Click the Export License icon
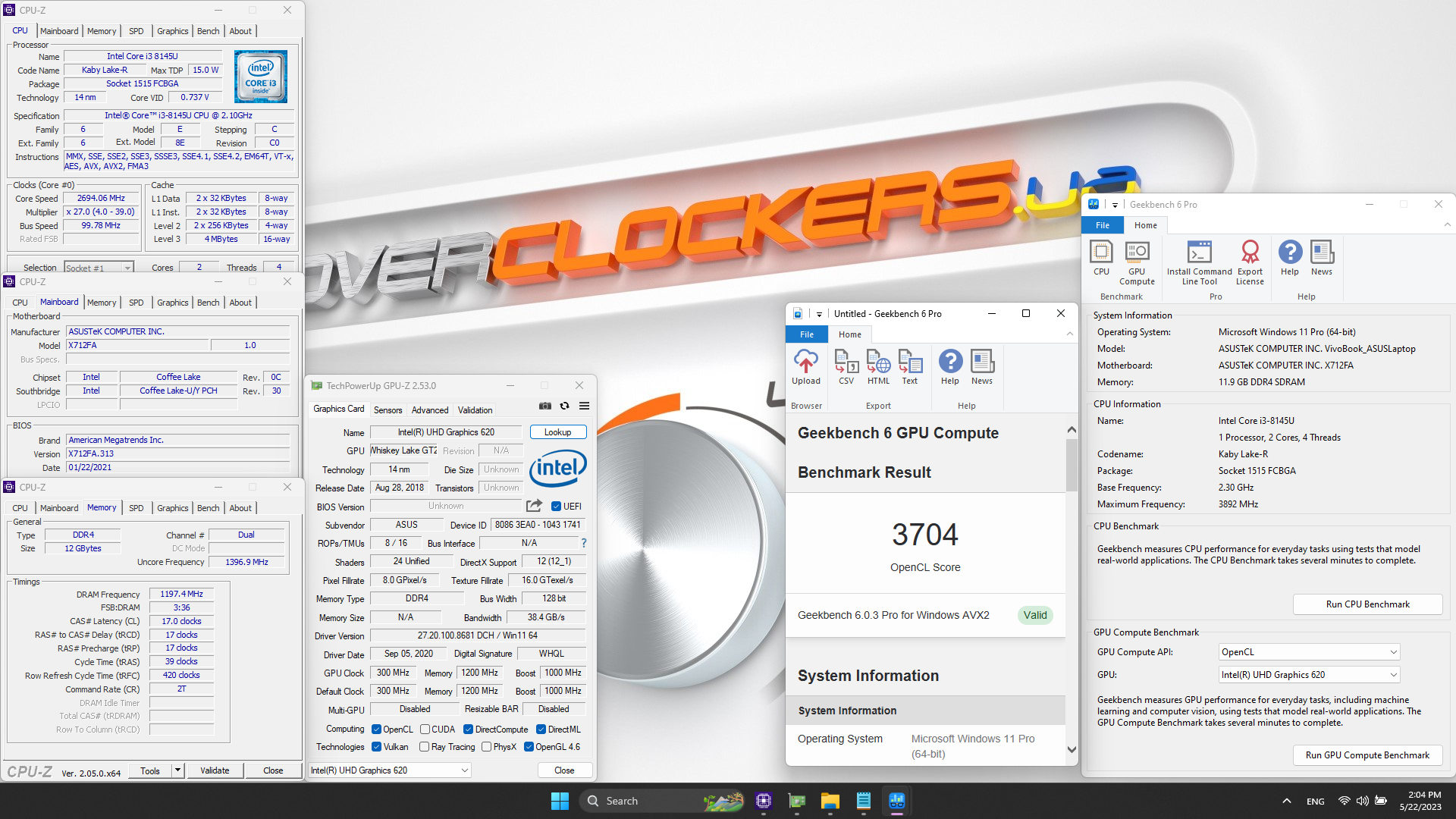 pyautogui.click(x=1250, y=263)
